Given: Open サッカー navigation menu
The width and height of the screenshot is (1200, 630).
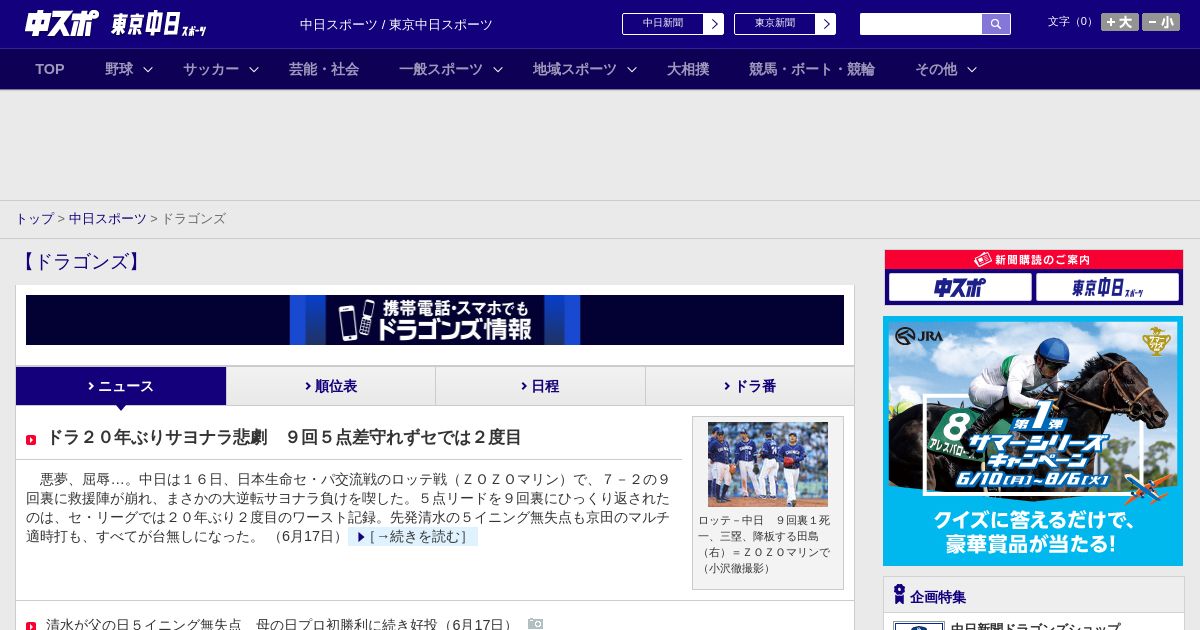Looking at the screenshot, I should click(211, 69).
